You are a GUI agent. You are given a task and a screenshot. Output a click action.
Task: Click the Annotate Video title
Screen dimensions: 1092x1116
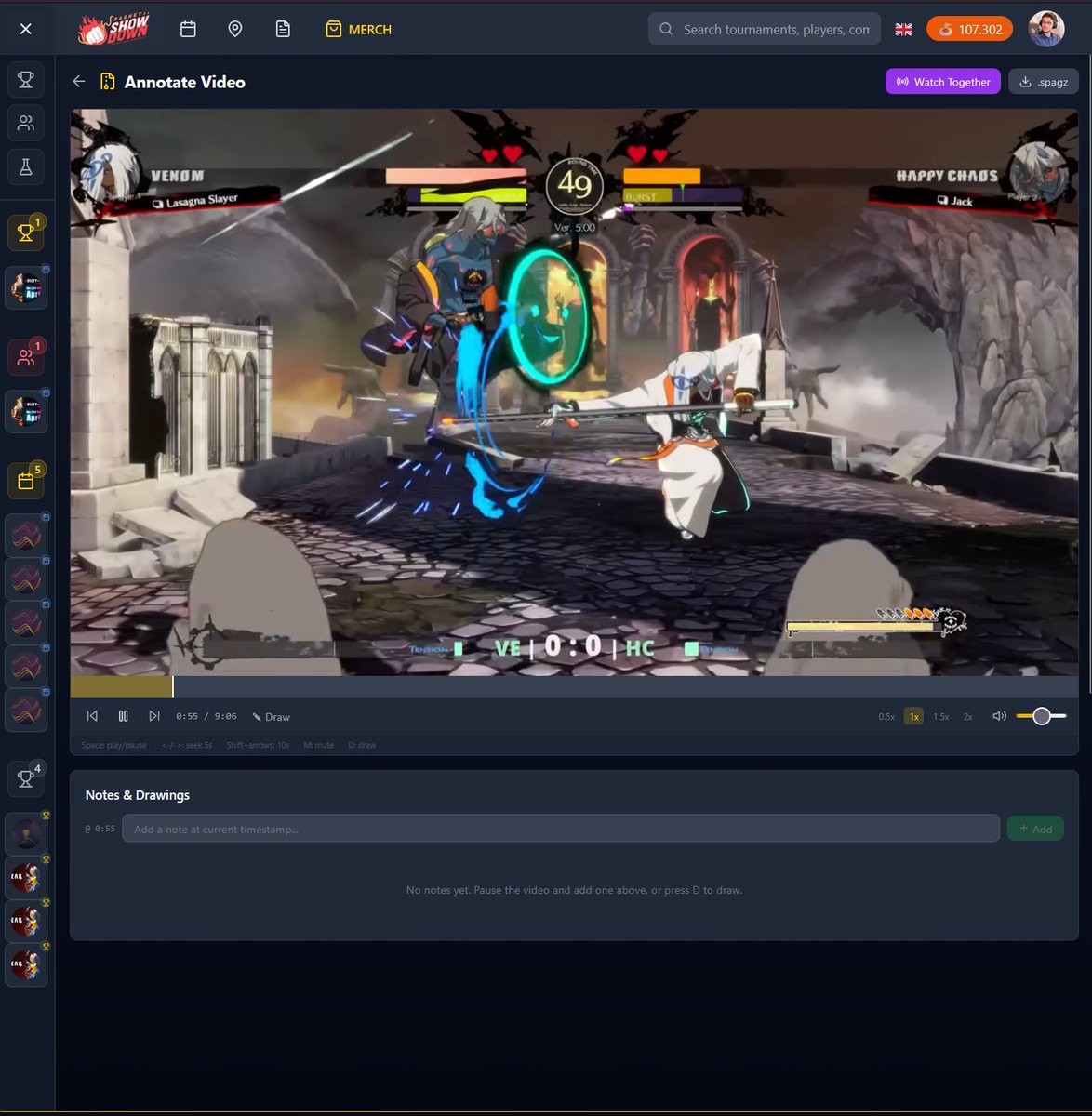tap(184, 82)
